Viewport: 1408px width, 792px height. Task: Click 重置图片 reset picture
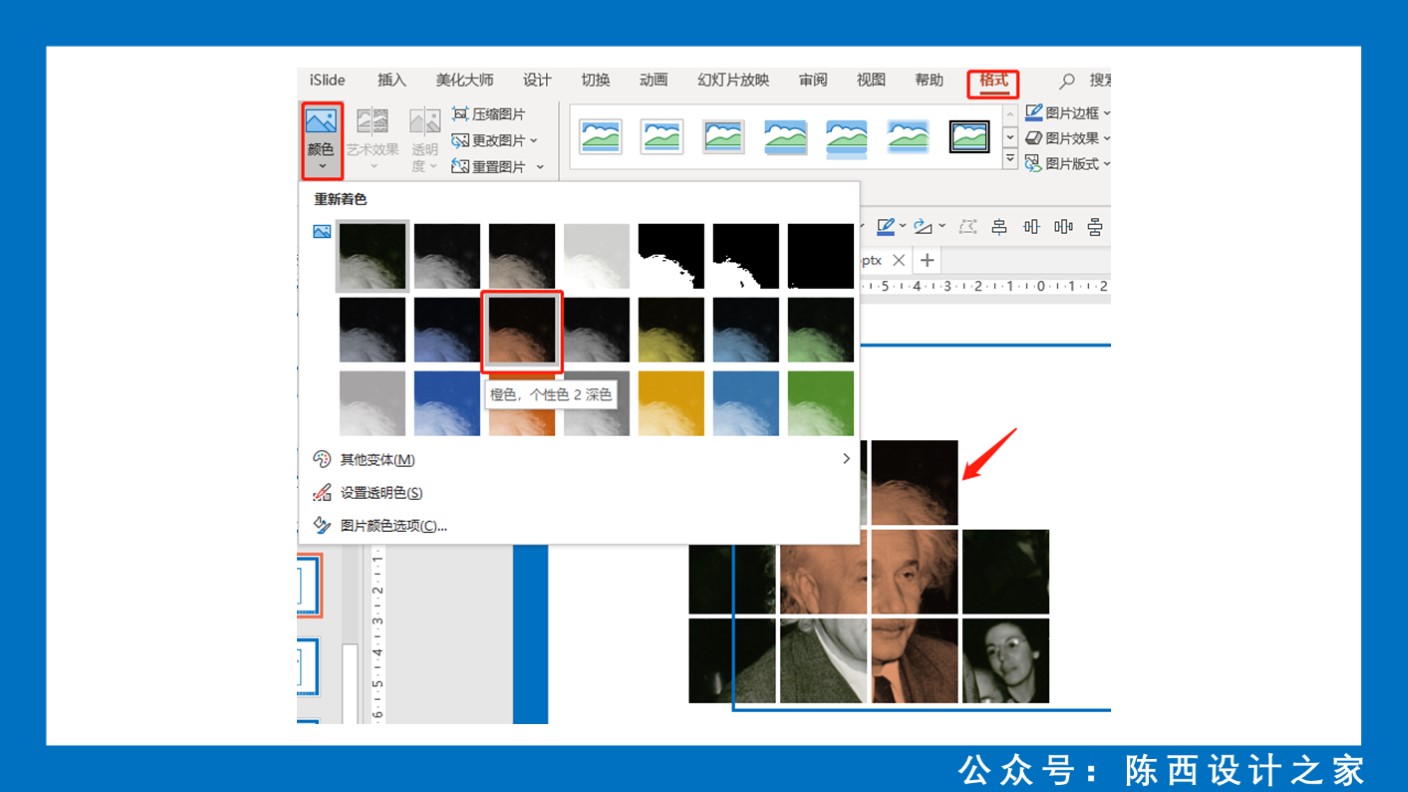coord(489,166)
